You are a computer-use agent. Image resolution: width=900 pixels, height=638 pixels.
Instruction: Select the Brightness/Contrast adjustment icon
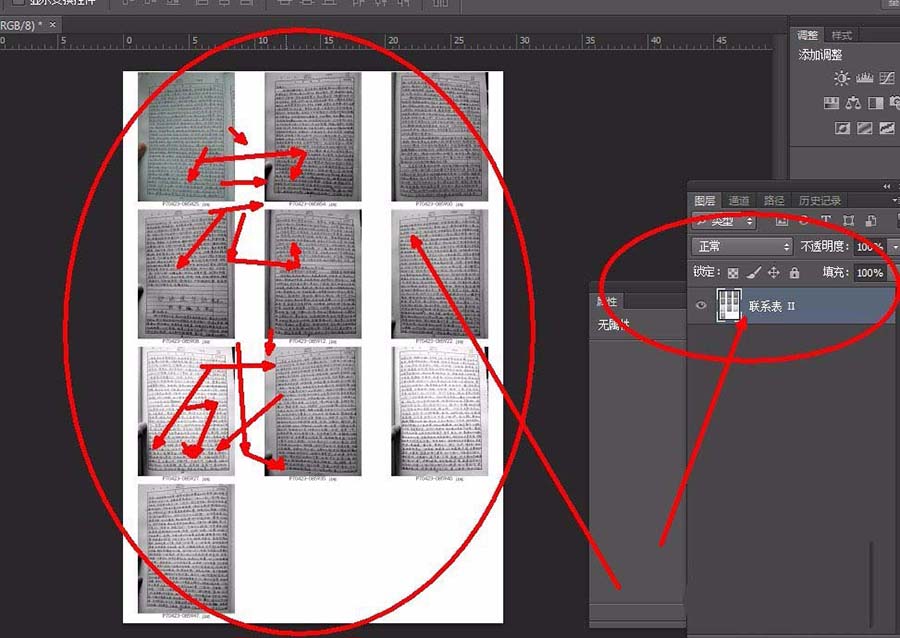pyautogui.click(x=842, y=77)
